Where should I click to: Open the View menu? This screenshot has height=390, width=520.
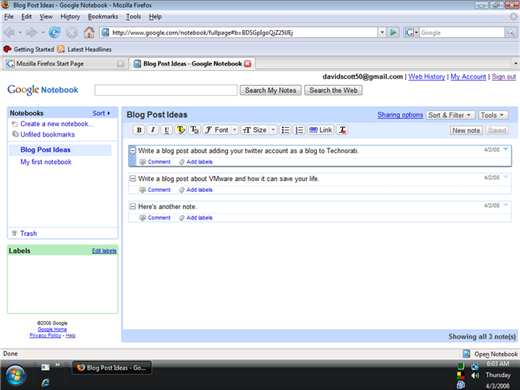point(46,17)
